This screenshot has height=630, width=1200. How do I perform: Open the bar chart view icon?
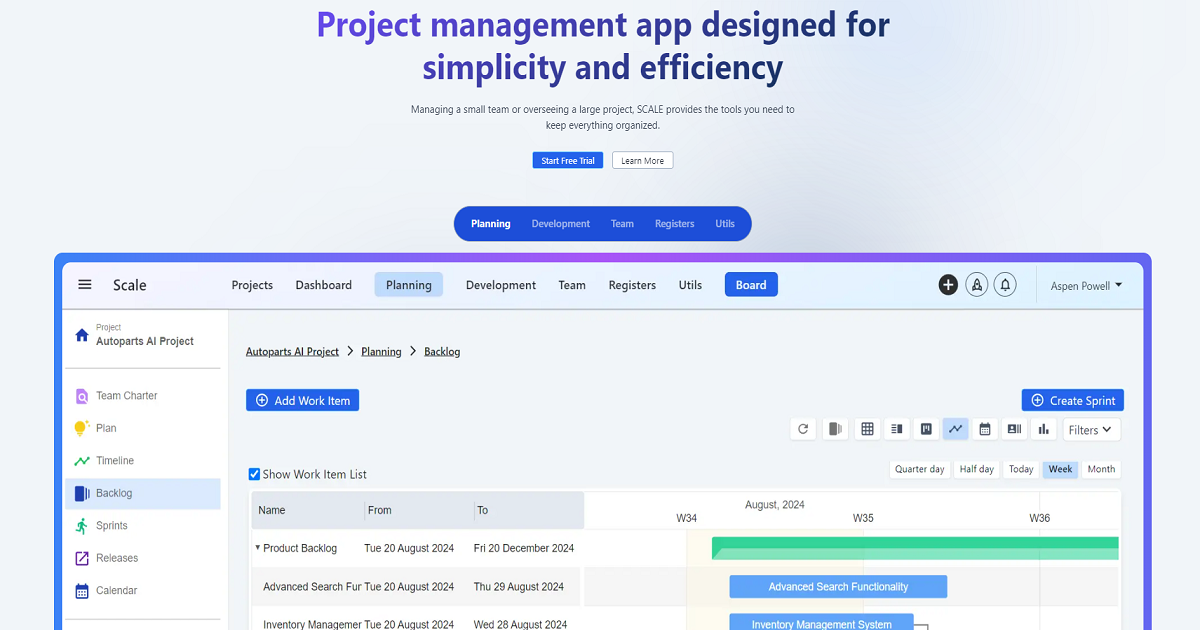(x=1043, y=429)
